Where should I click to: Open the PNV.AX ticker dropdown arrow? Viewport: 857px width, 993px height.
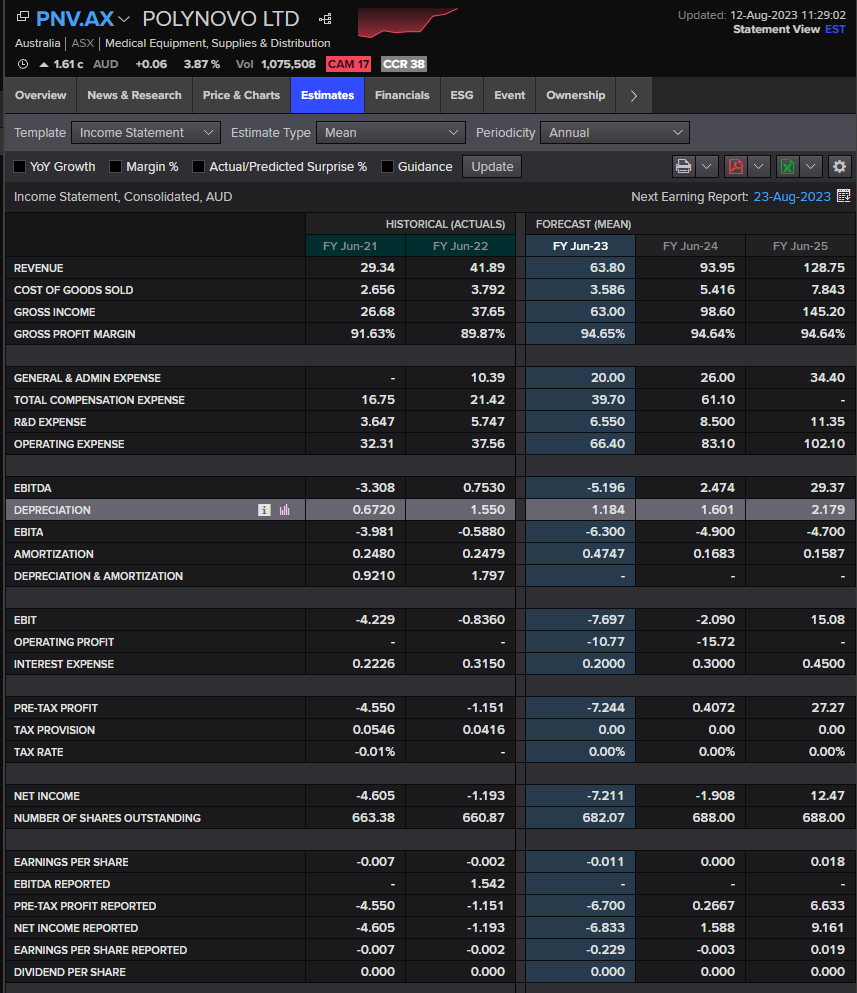(x=124, y=20)
